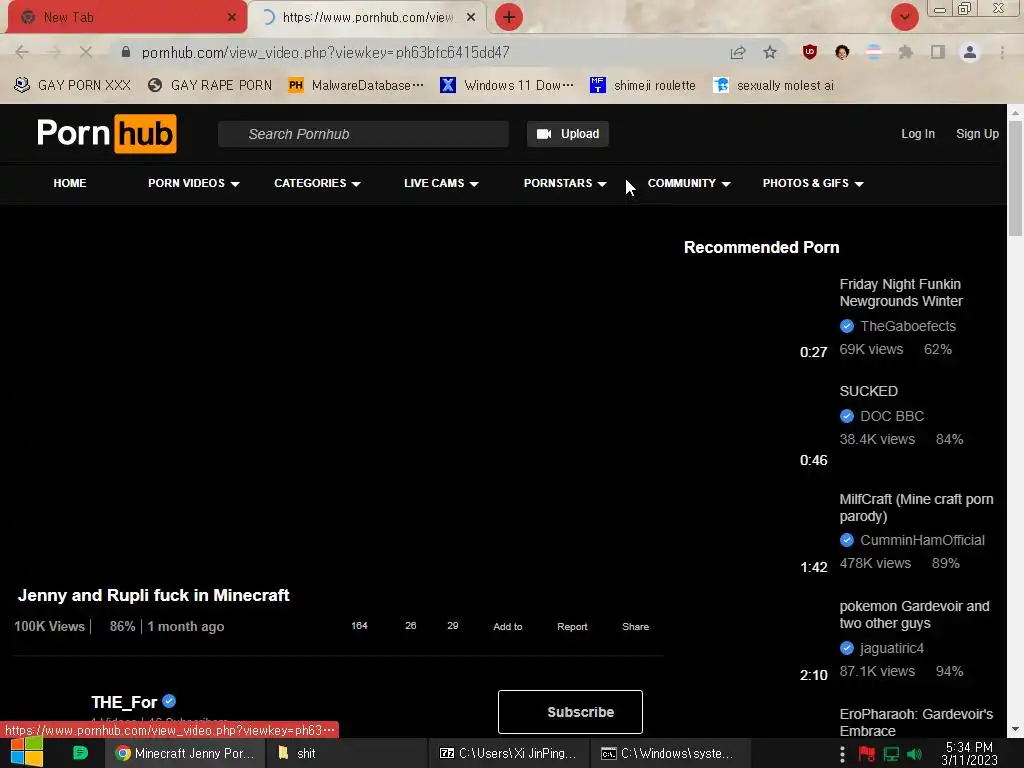Toggle the browser side panel icon
The width and height of the screenshot is (1024, 768).
938,52
